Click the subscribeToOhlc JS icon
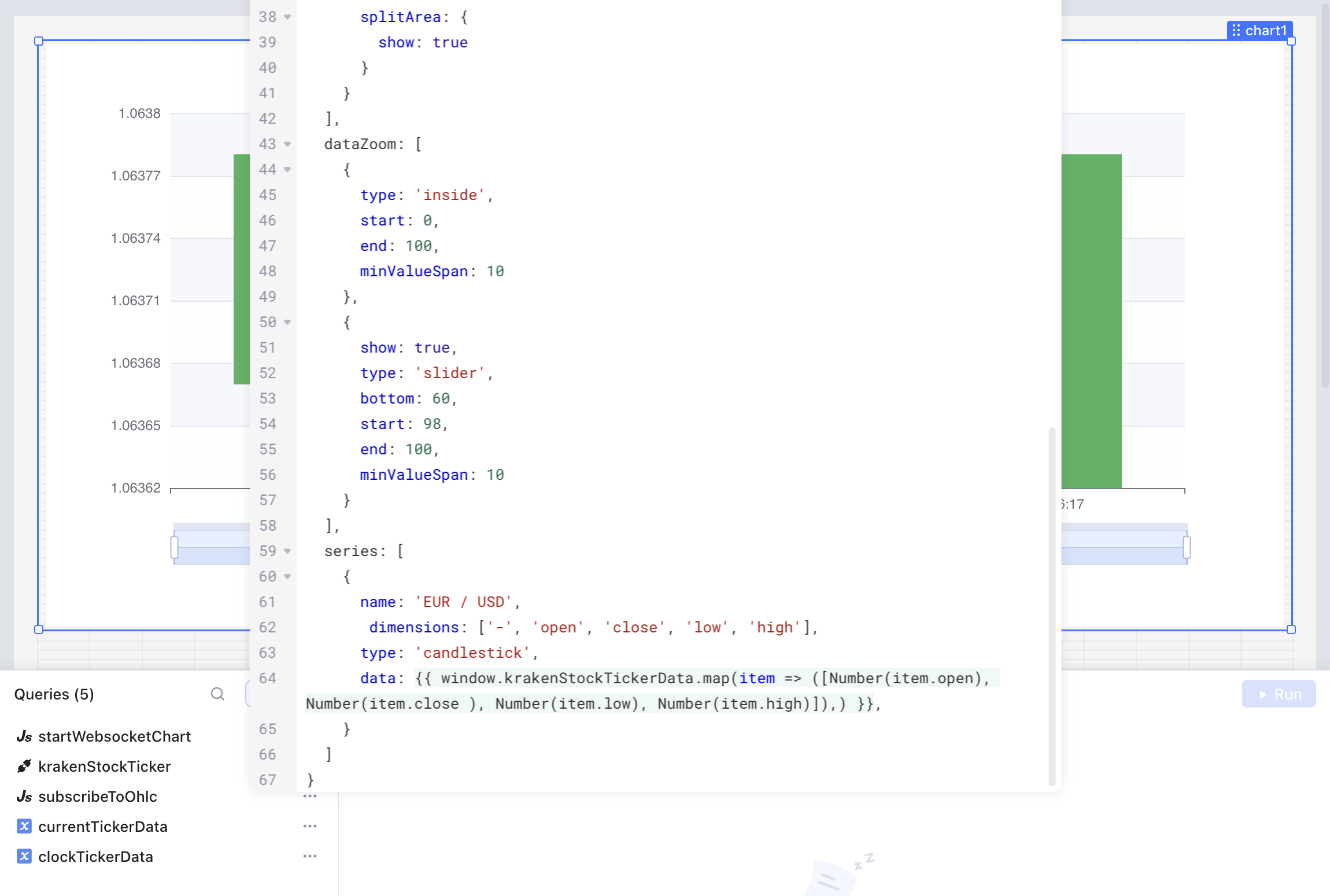The width and height of the screenshot is (1330, 896). [x=24, y=797]
